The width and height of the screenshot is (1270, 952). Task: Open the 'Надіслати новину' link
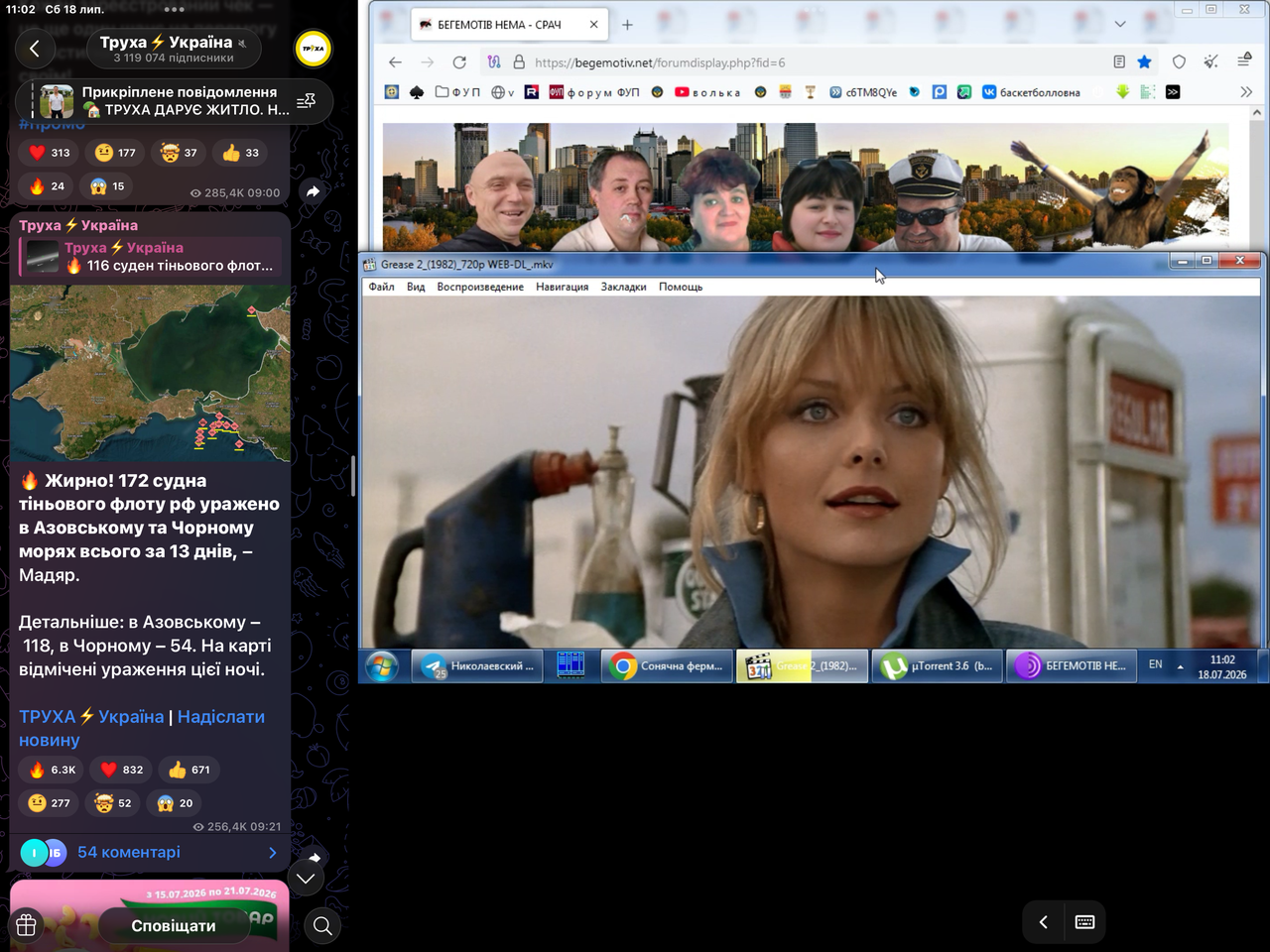coord(142,728)
